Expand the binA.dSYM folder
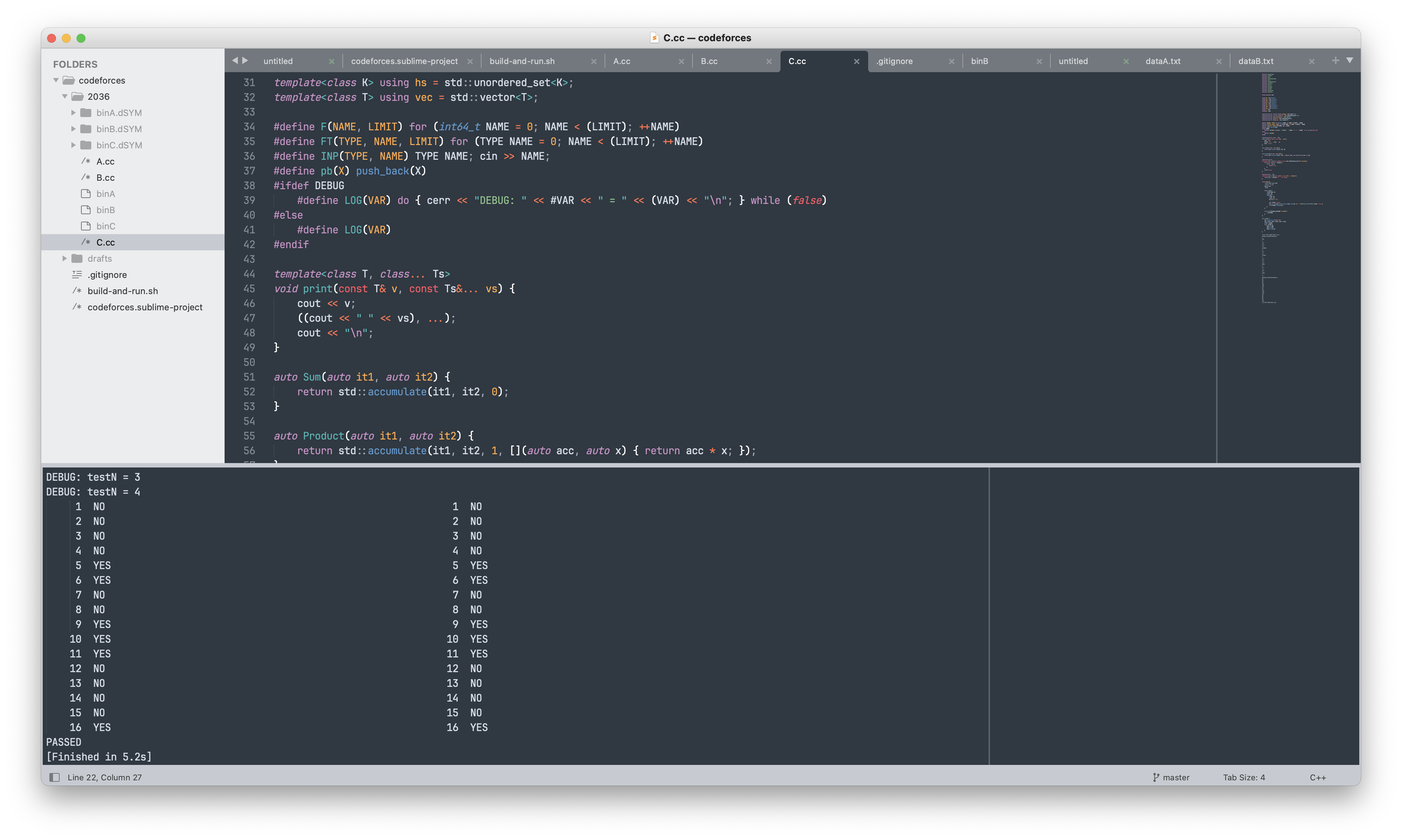1402x840 pixels. click(73, 113)
